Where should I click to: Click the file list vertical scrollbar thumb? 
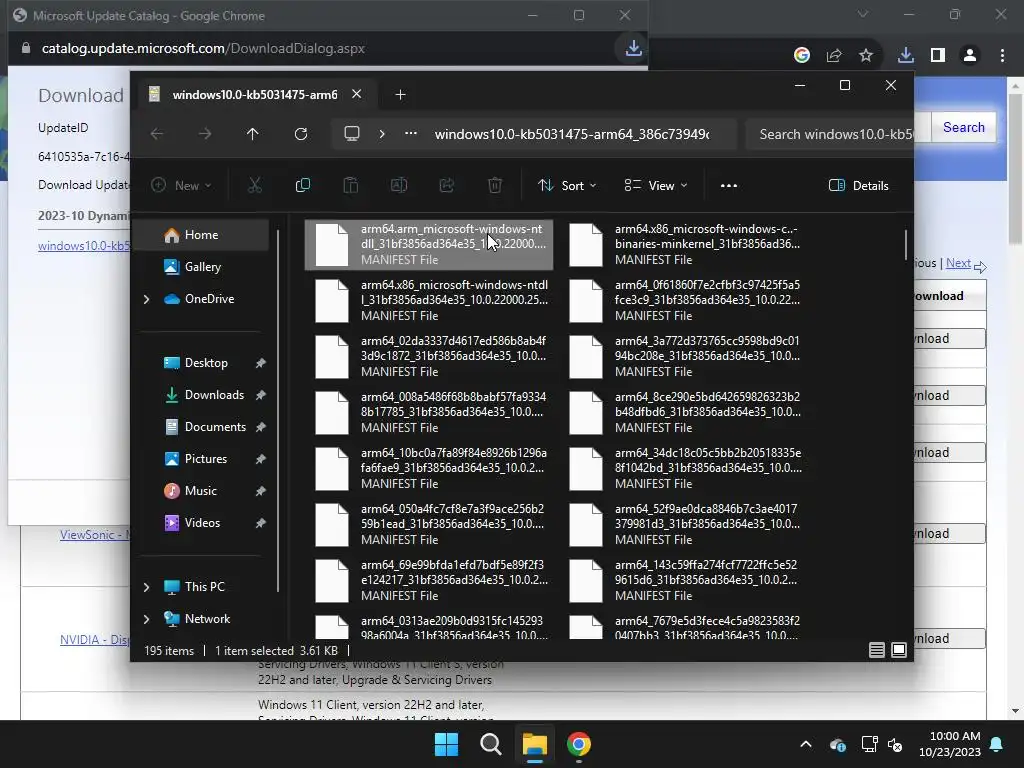pos(905,245)
